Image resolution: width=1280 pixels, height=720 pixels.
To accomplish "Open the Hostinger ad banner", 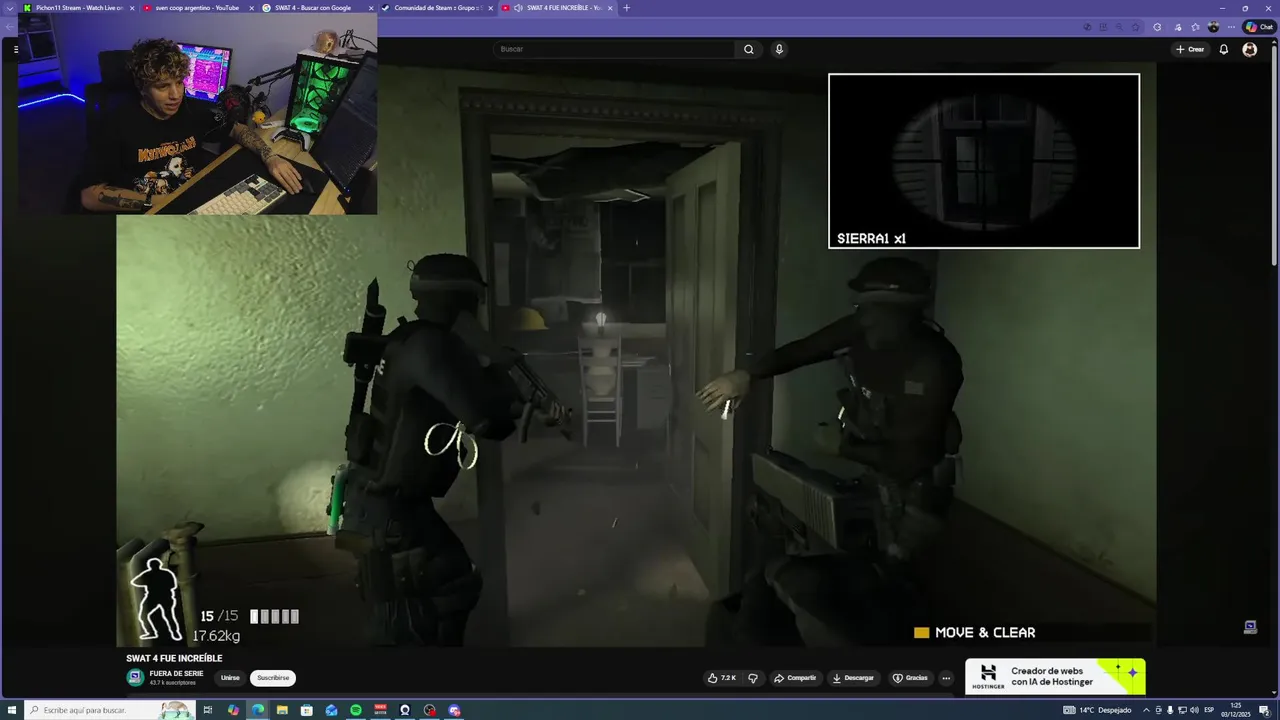I will 1055,677.
